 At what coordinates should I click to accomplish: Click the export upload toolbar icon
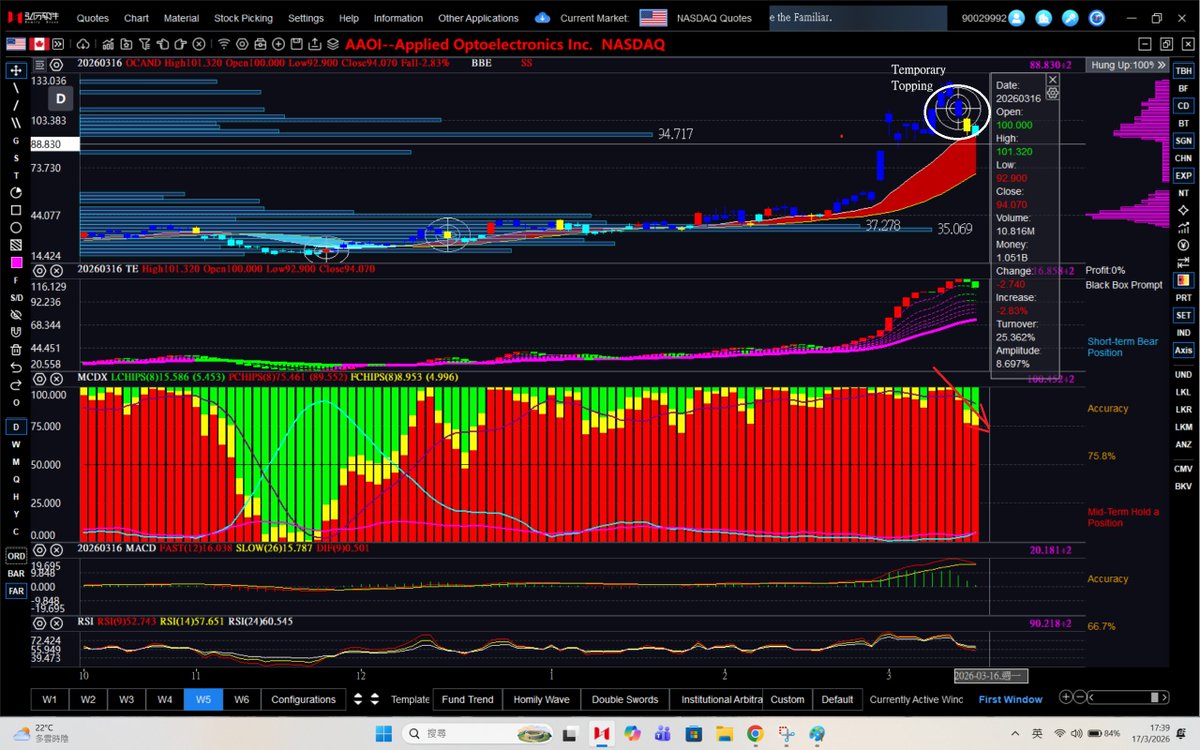tap(314, 44)
